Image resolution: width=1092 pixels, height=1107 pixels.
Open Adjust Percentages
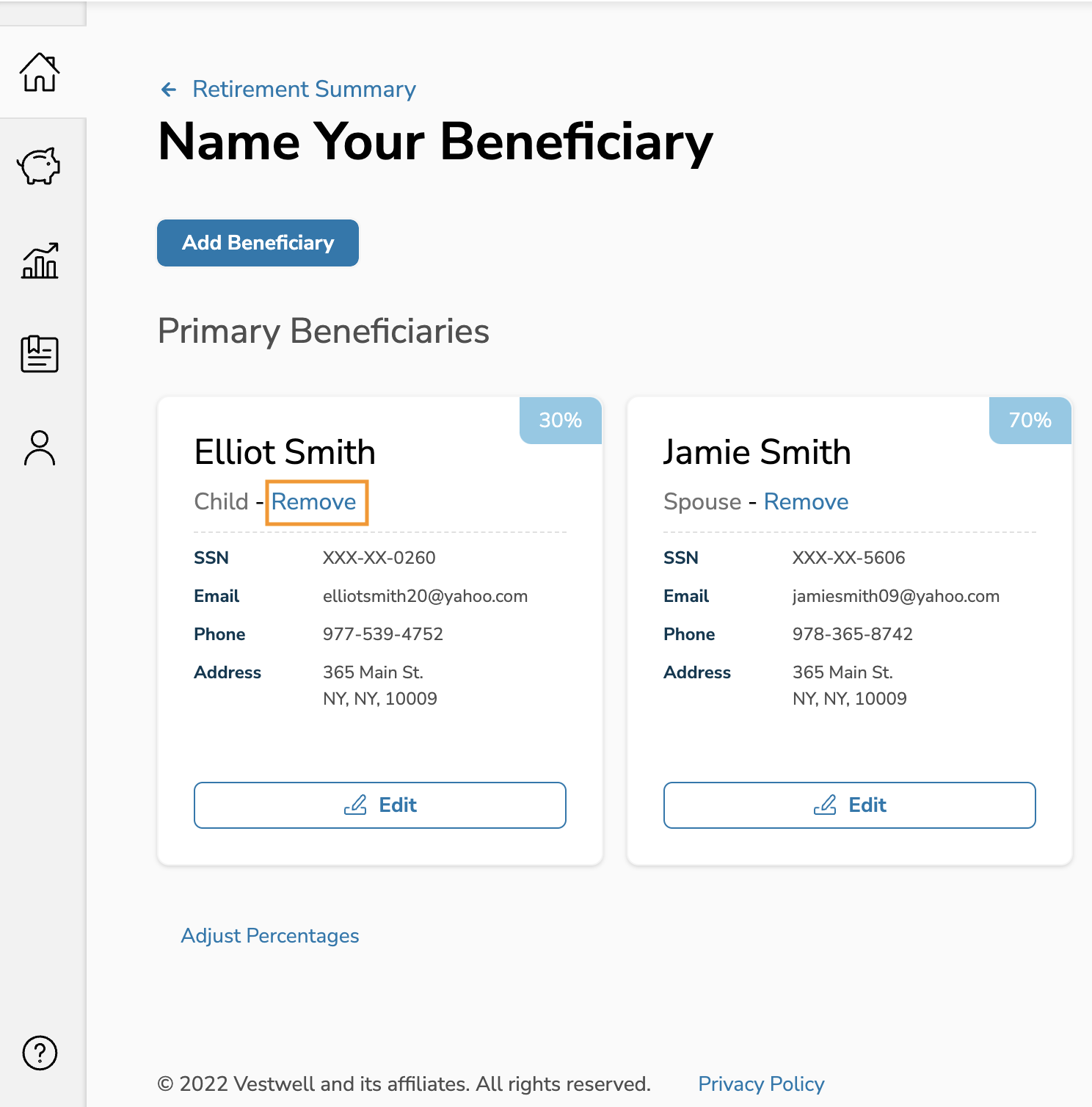(270, 935)
